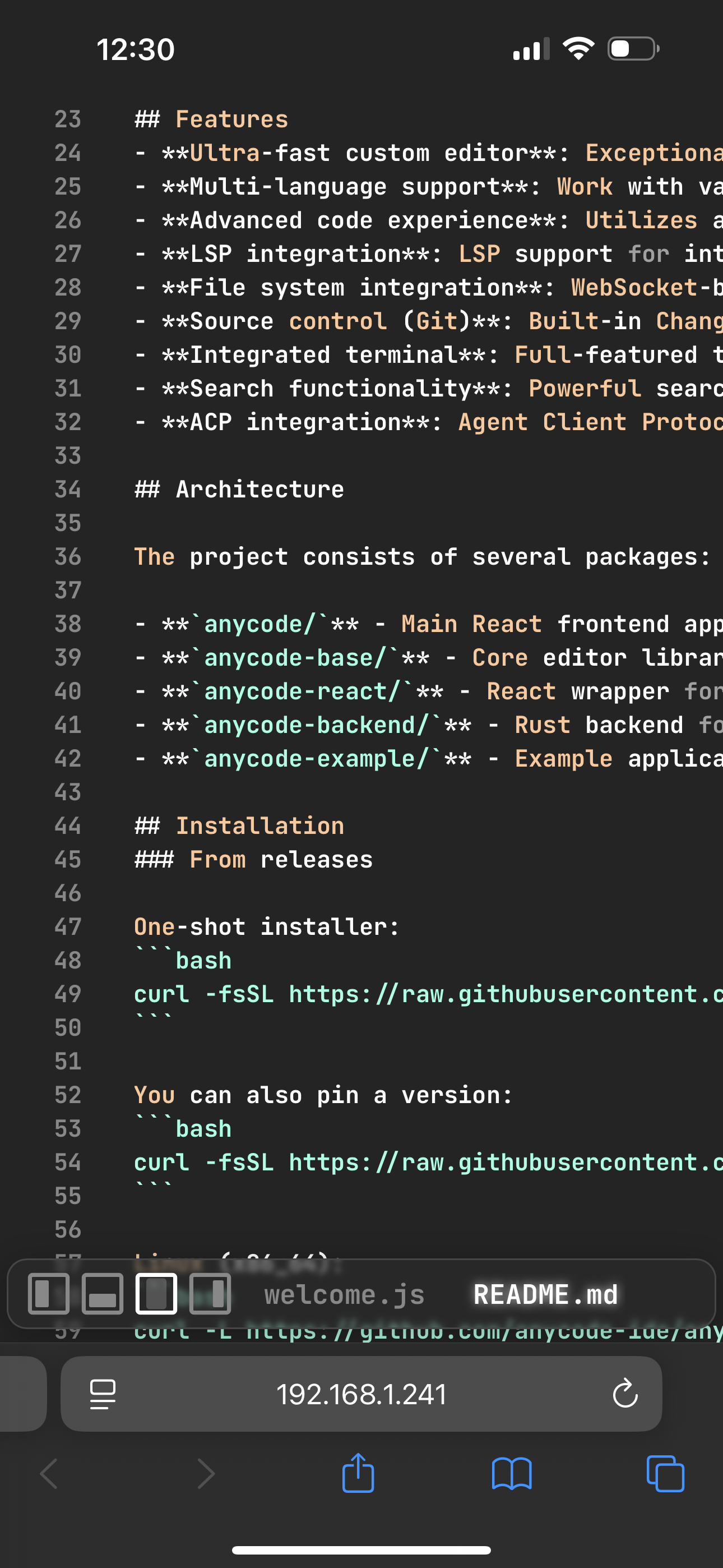Toggle the center editor panel layout icon
The height and width of the screenshot is (1568, 723).
(x=156, y=1293)
